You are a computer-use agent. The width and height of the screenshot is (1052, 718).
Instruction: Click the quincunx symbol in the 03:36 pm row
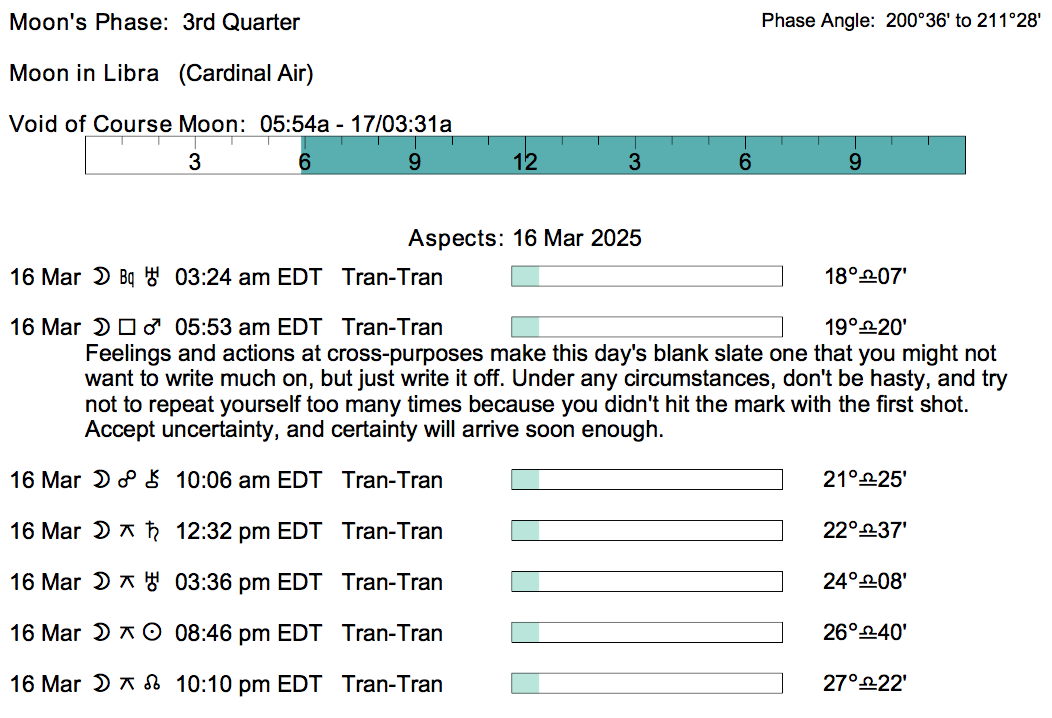pyautogui.click(x=126, y=582)
